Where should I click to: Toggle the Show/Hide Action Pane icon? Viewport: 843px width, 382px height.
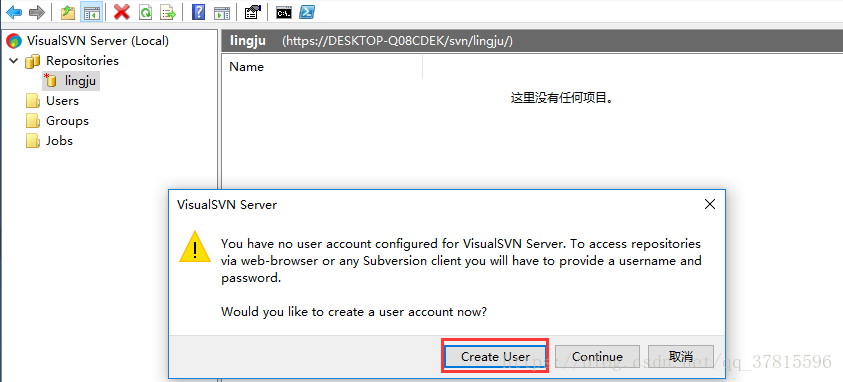(x=222, y=12)
